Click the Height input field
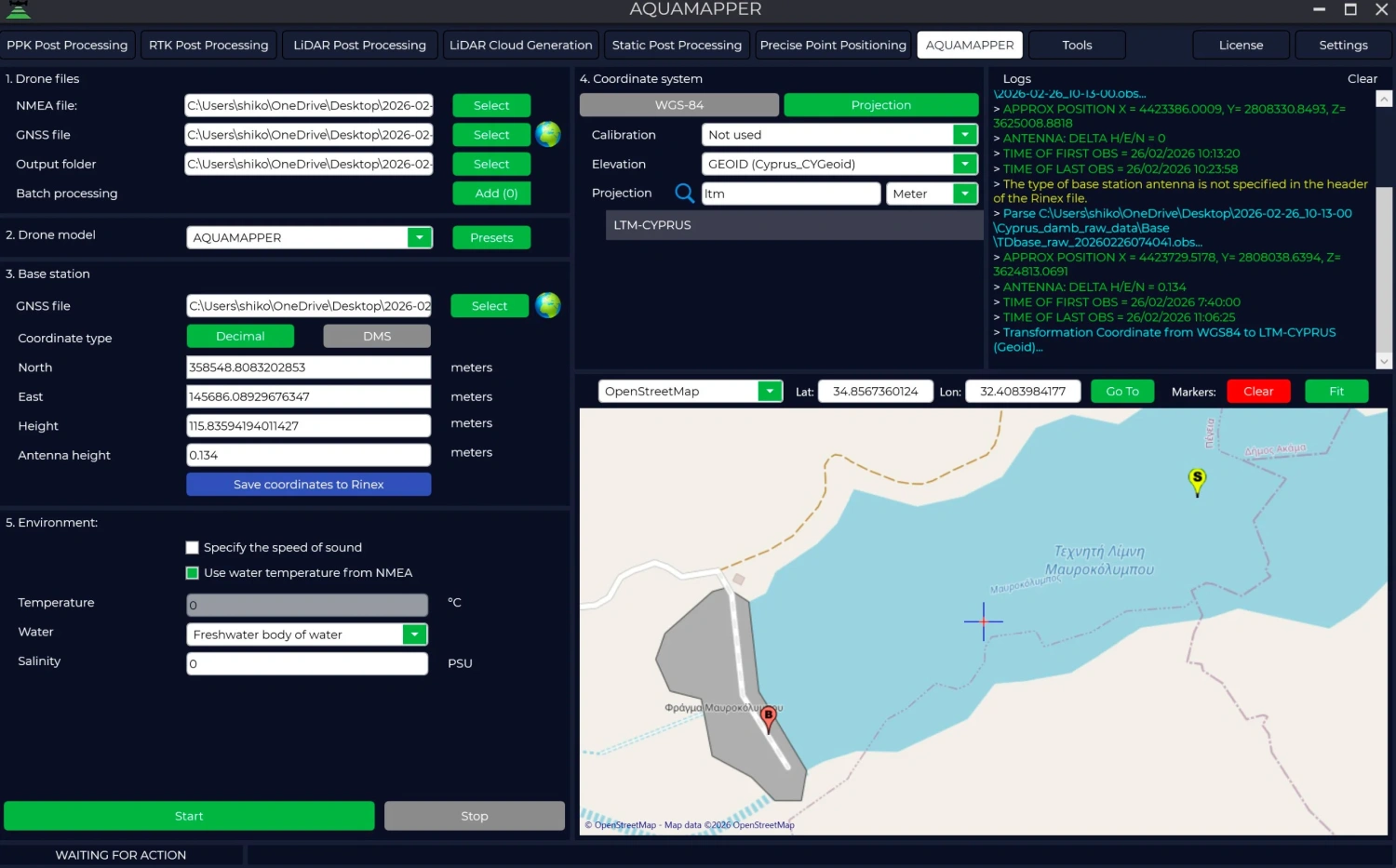 point(309,426)
